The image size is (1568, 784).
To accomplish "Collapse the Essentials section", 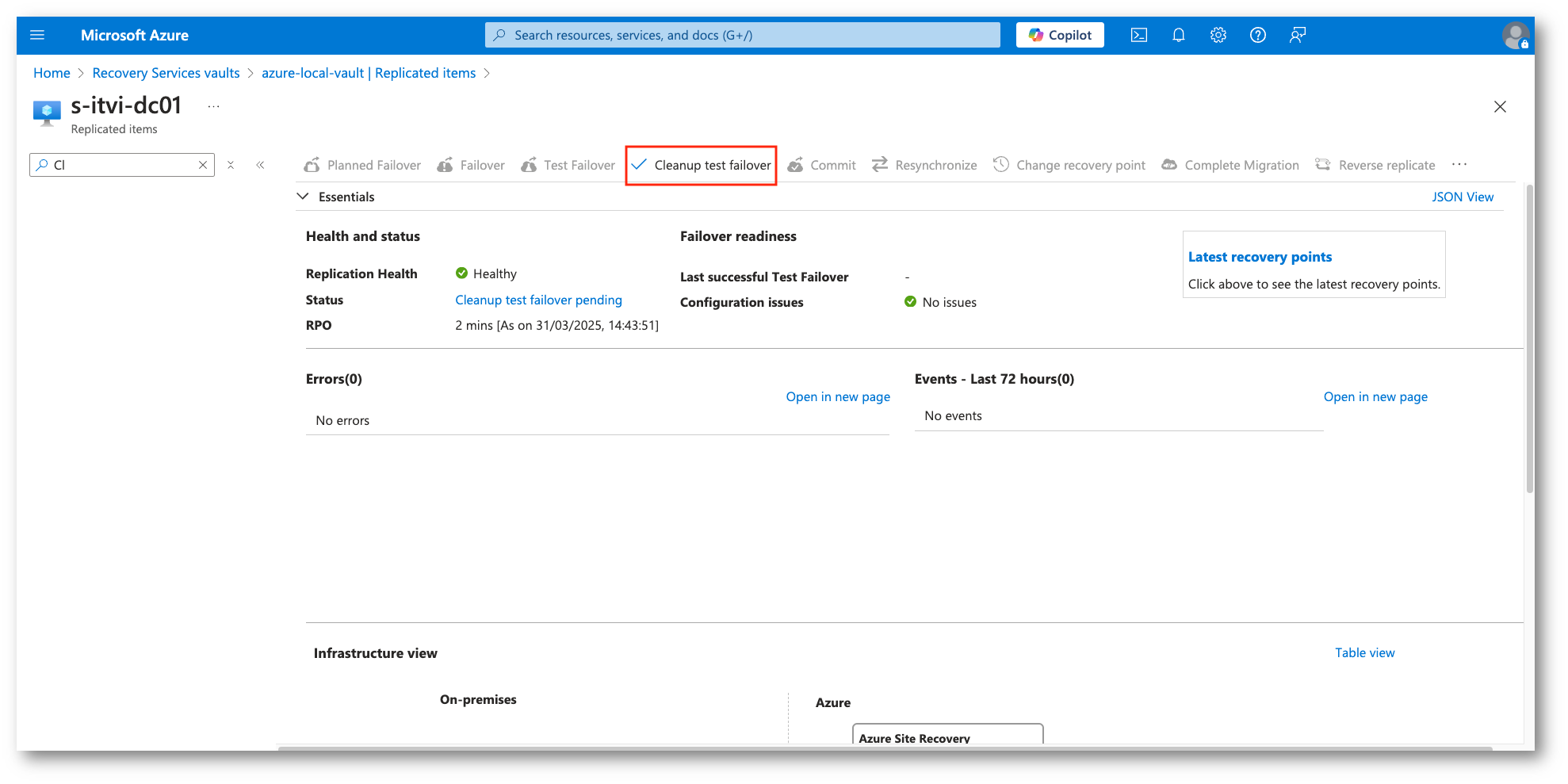I will coord(303,197).
